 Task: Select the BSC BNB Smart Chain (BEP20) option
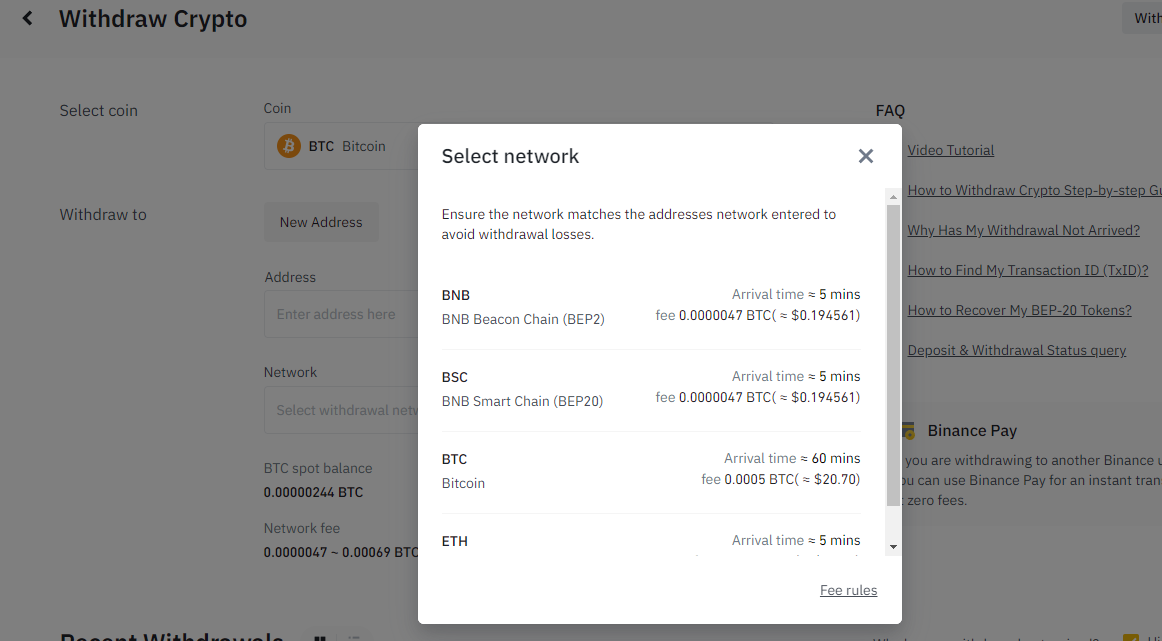tap(650, 389)
